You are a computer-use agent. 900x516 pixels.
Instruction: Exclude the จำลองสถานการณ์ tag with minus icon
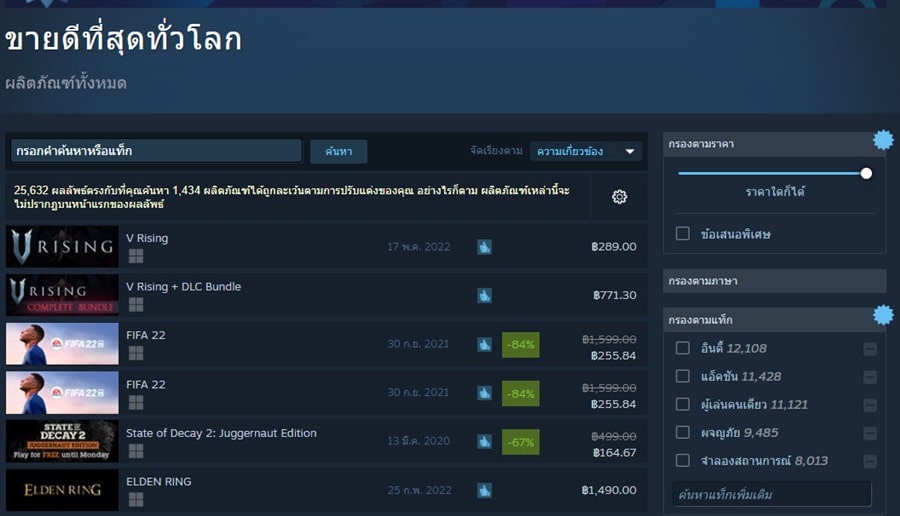tap(870, 461)
